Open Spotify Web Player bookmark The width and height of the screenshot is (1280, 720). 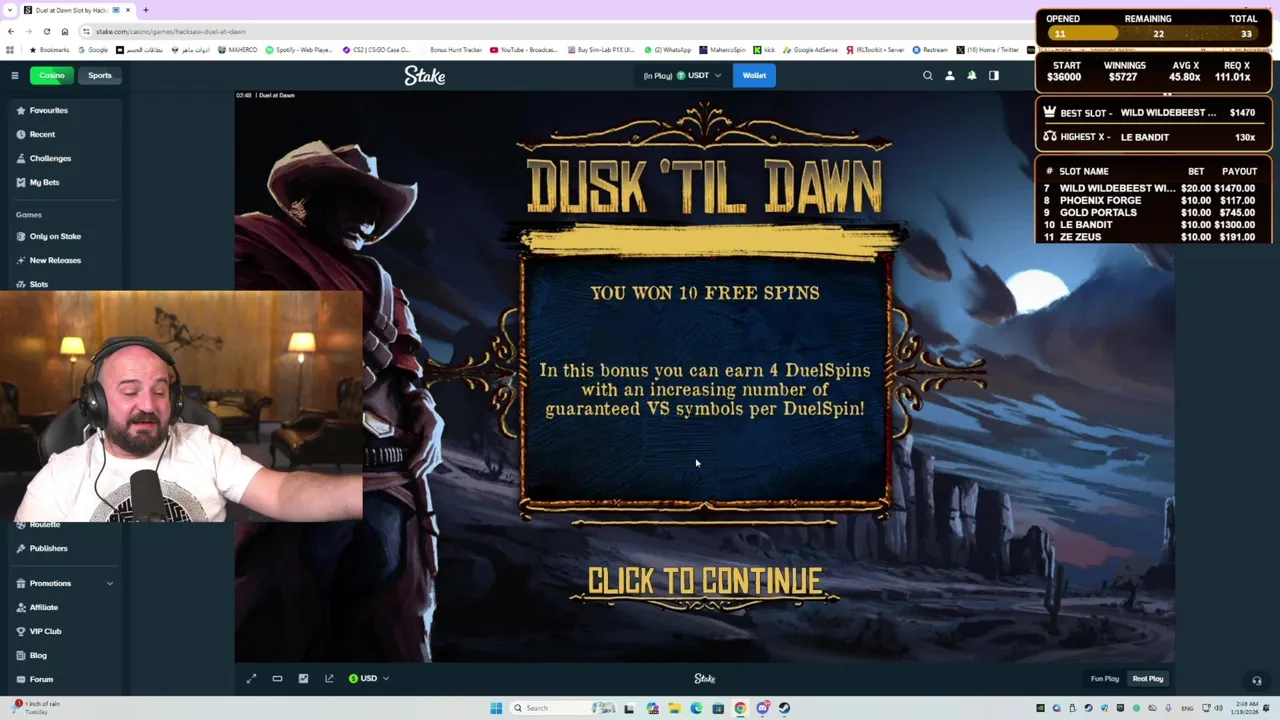[299, 49]
